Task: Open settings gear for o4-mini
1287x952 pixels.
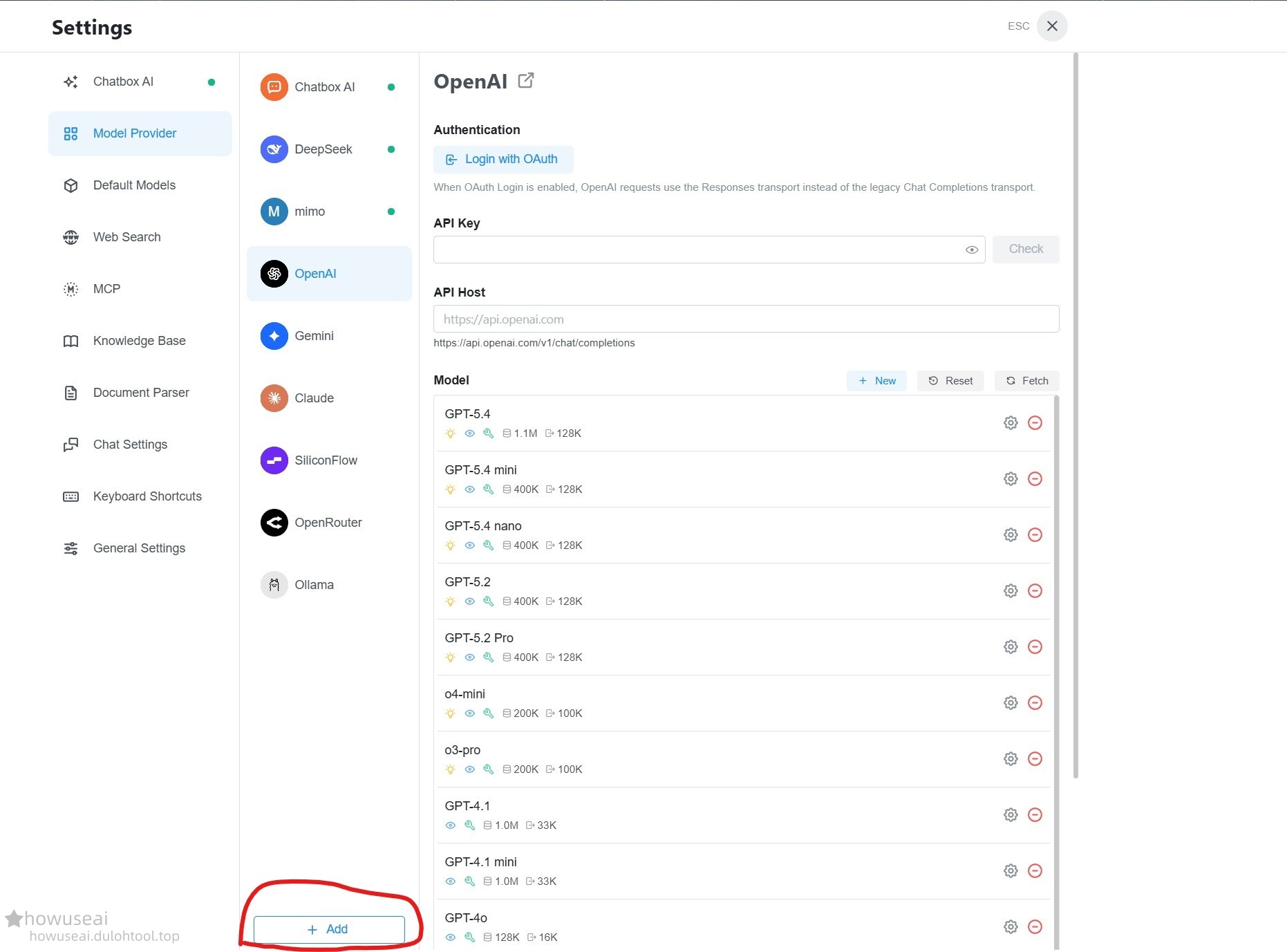Action: tap(1011, 702)
